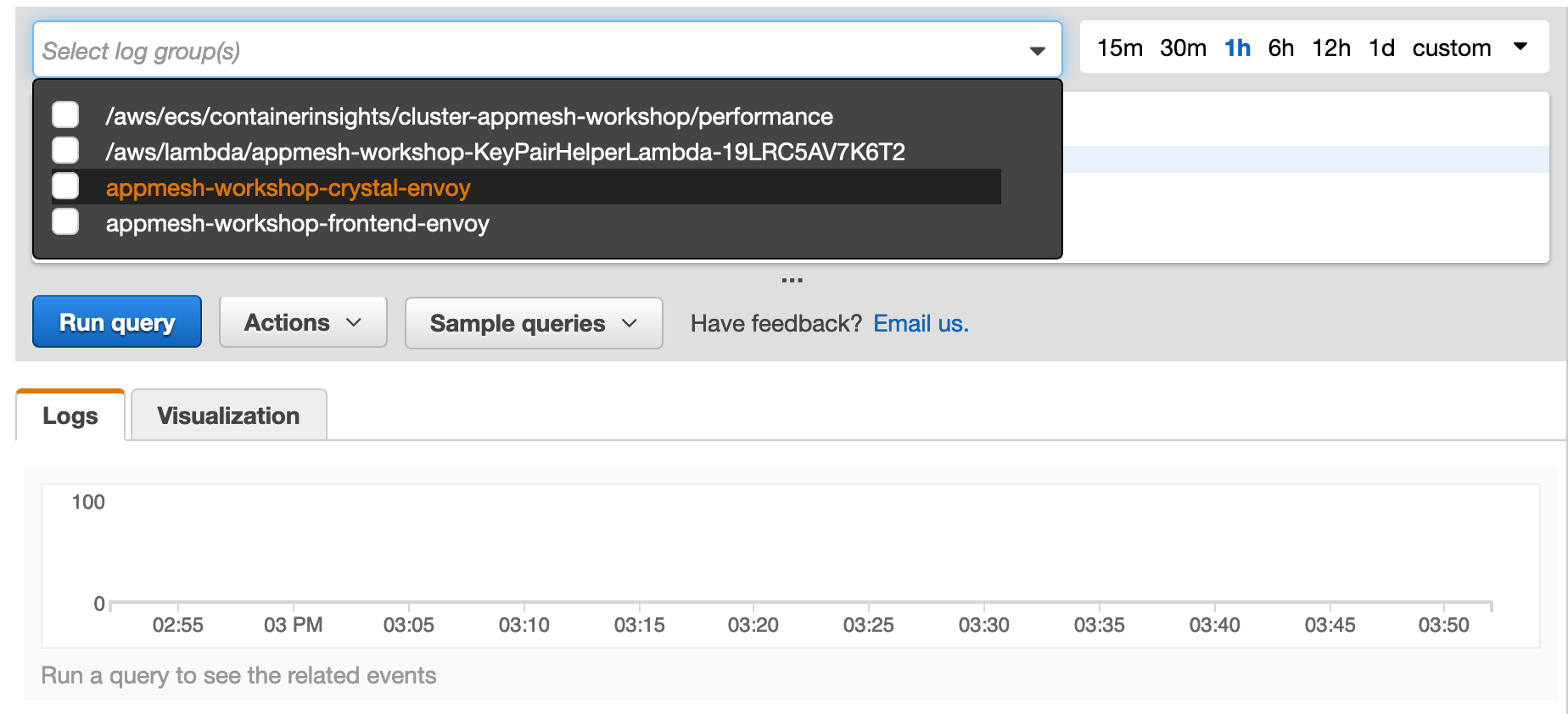Set time range to 15m
Viewport: 1568px width, 714px height.
click(1119, 48)
